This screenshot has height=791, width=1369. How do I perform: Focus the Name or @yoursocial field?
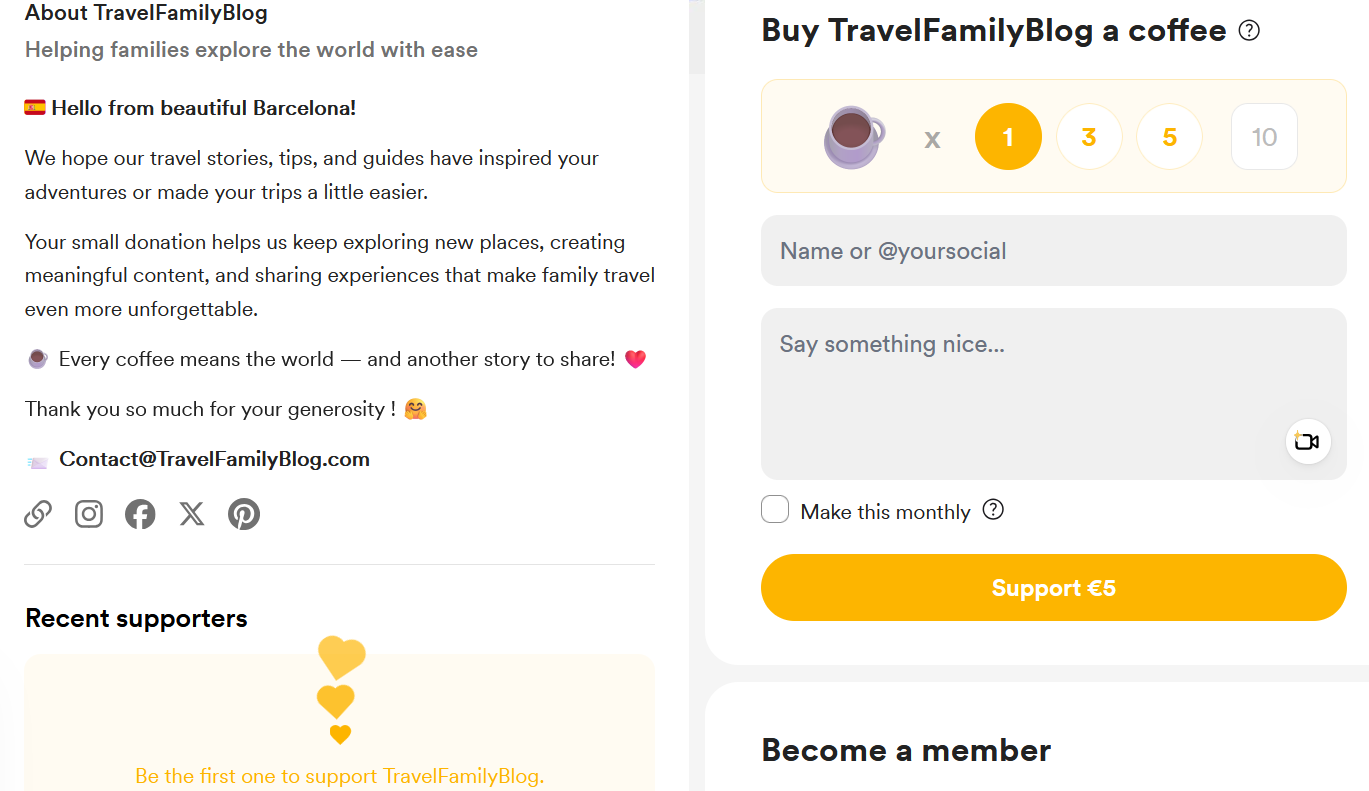(1053, 251)
